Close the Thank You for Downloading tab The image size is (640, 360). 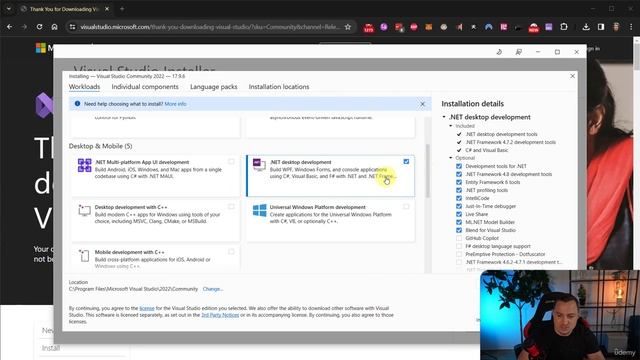[x=107, y=9]
